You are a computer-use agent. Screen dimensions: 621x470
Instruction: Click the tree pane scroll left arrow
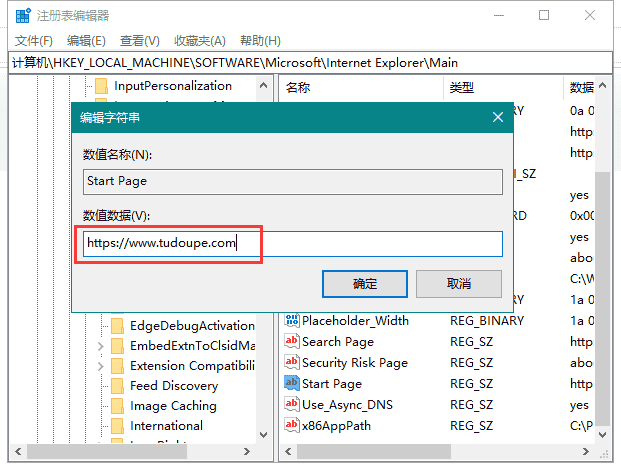click(x=18, y=451)
